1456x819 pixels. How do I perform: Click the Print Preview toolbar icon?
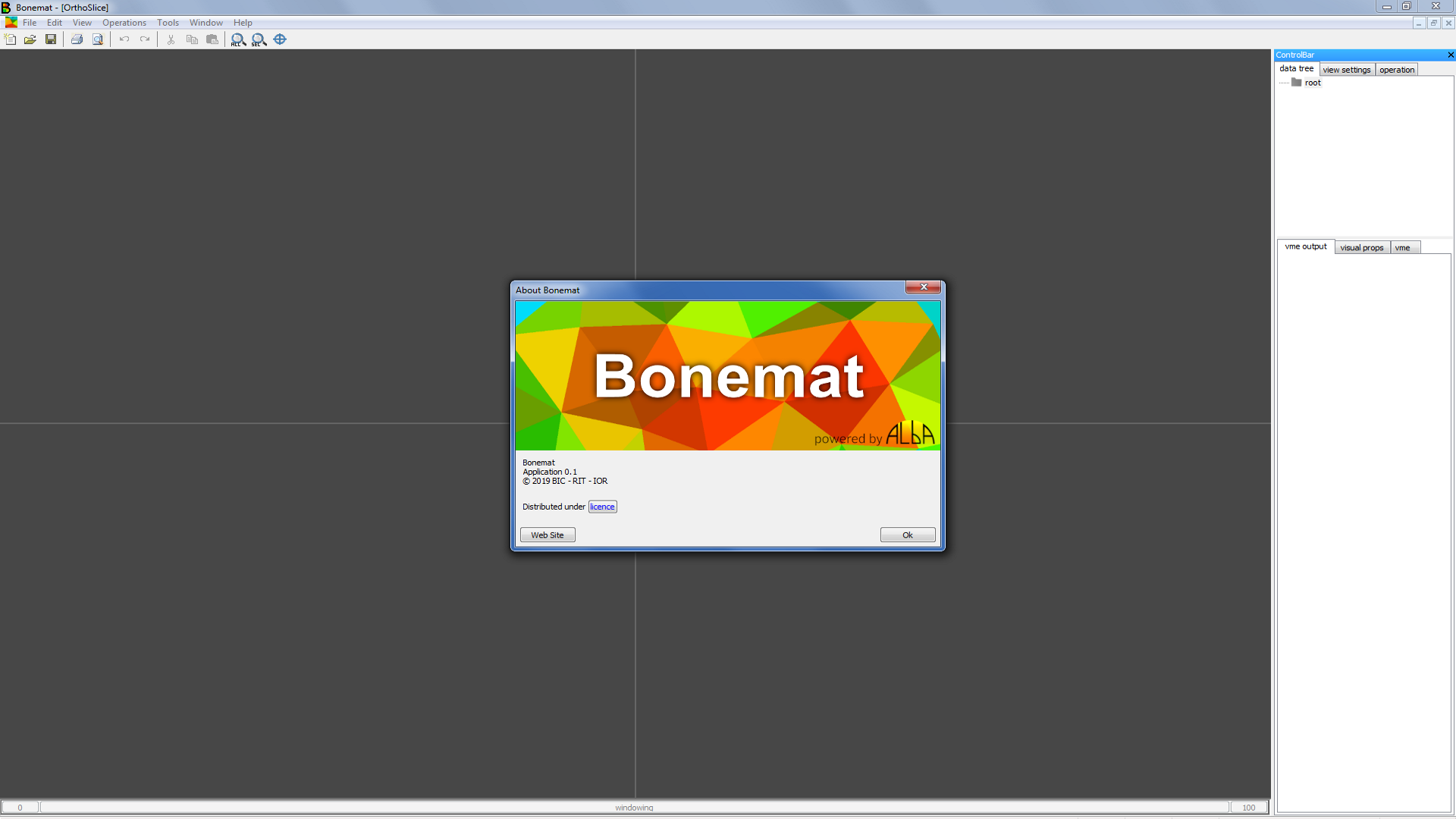pyautogui.click(x=98, y=39)
